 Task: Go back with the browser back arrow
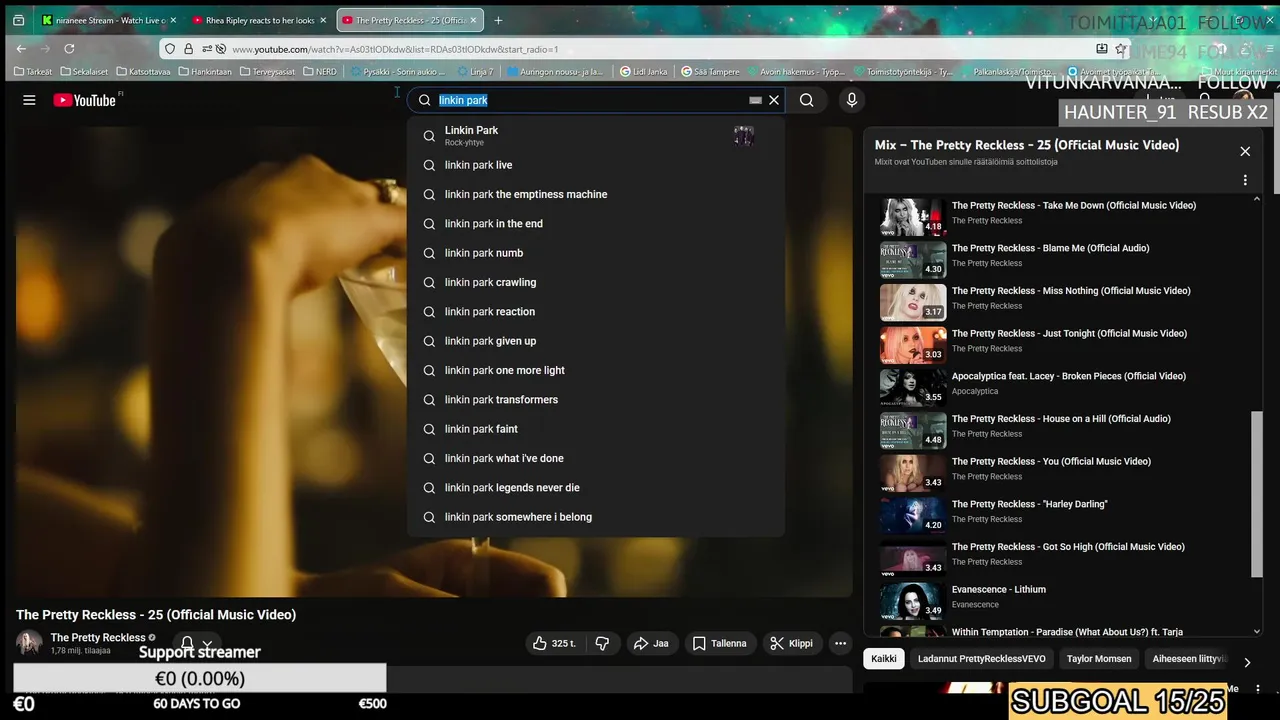tap(21, 48)
